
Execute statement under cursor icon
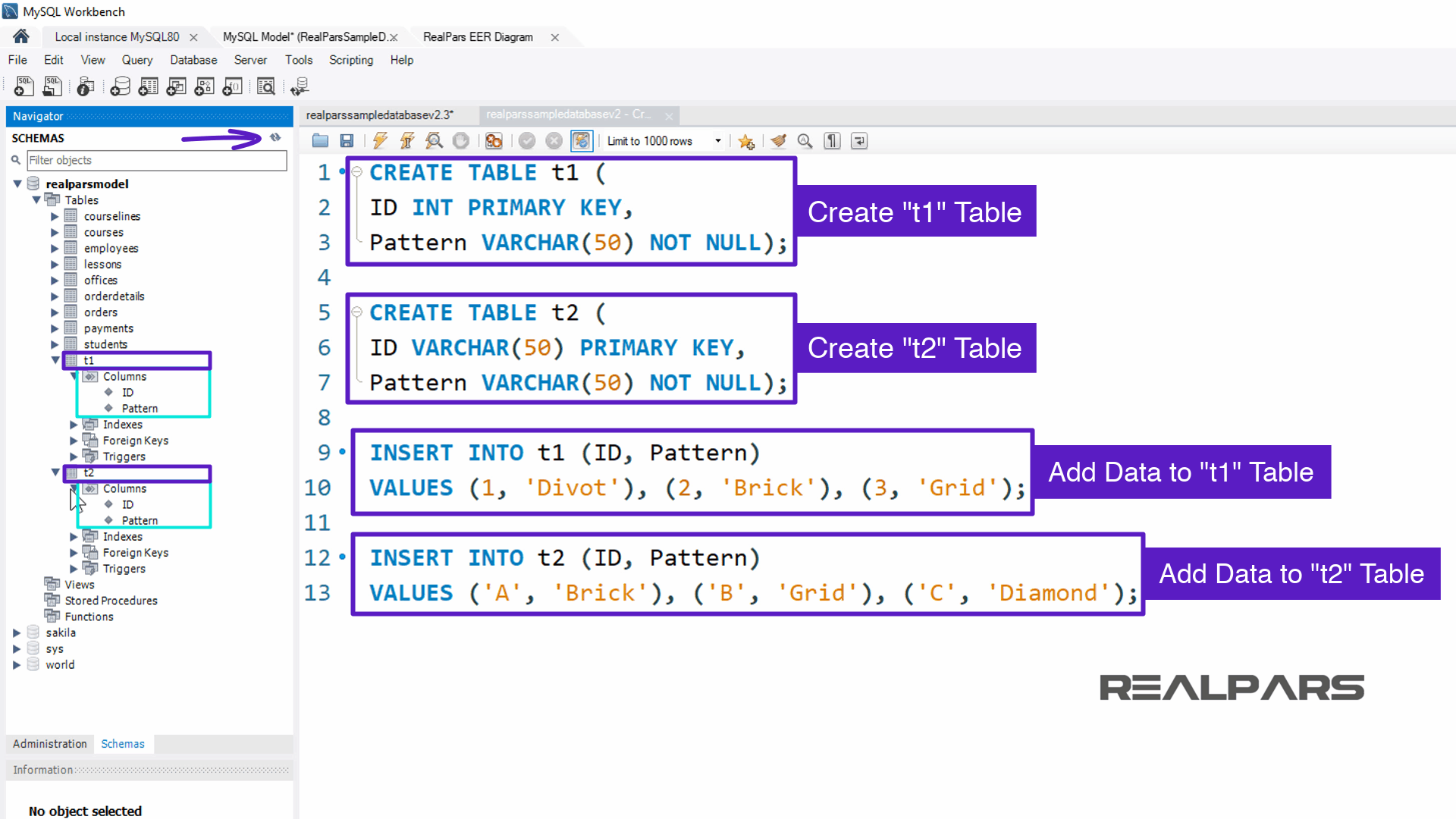[x=407, y=140]
